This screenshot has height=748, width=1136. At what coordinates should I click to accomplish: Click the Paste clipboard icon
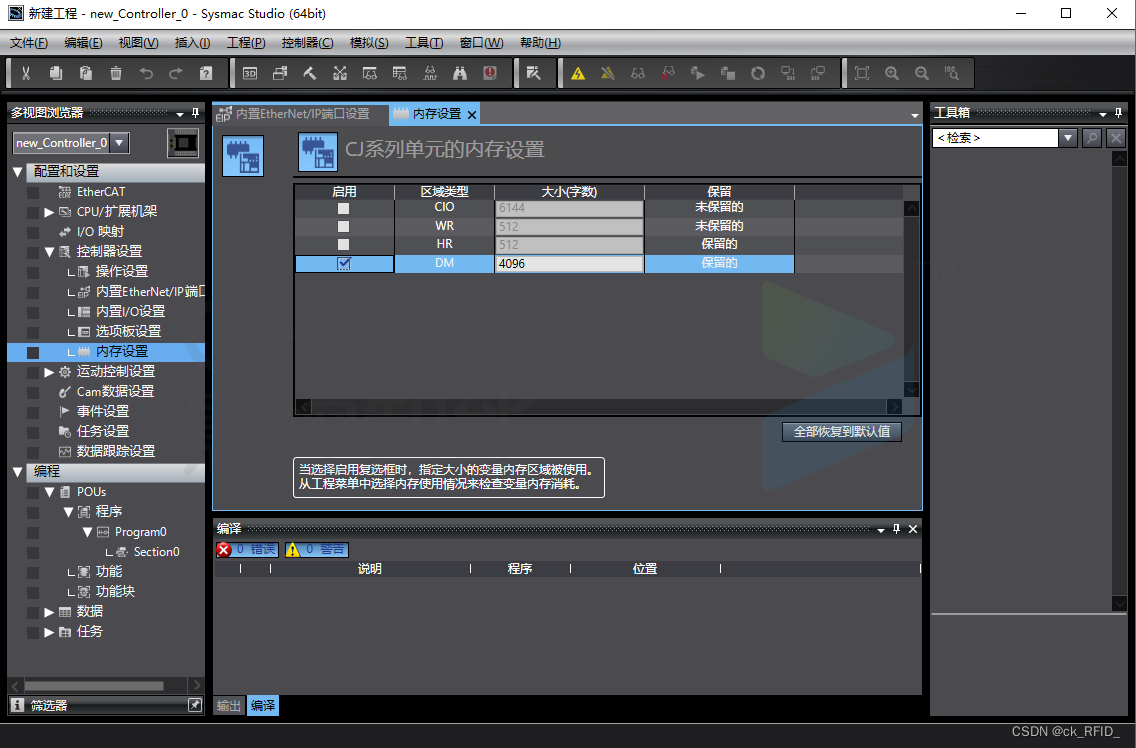click(85, 73)
